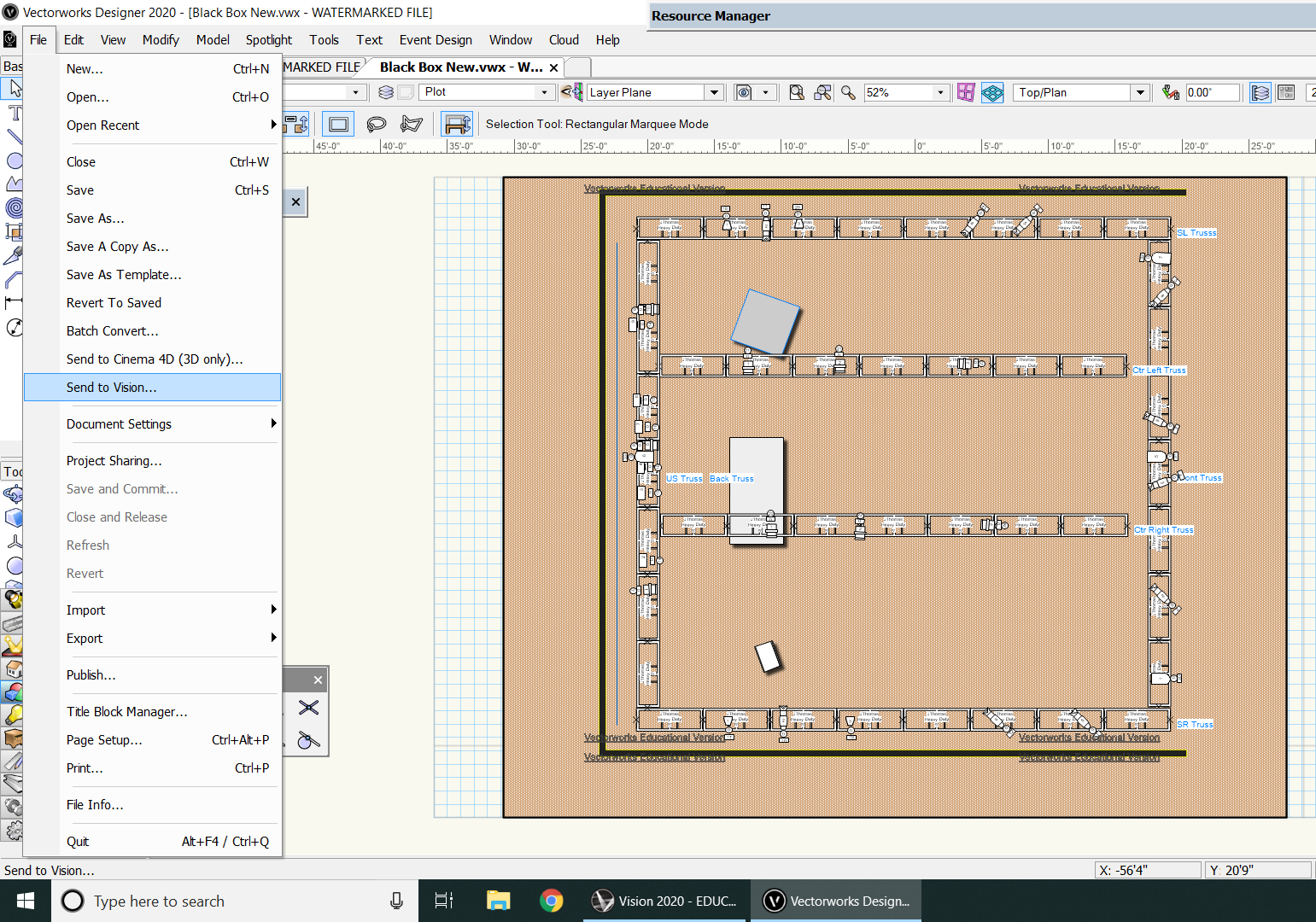Click the Zoom magnifier icon next to 52%
This screenshot has width=1316, height=922.
[x=848, y=92]
